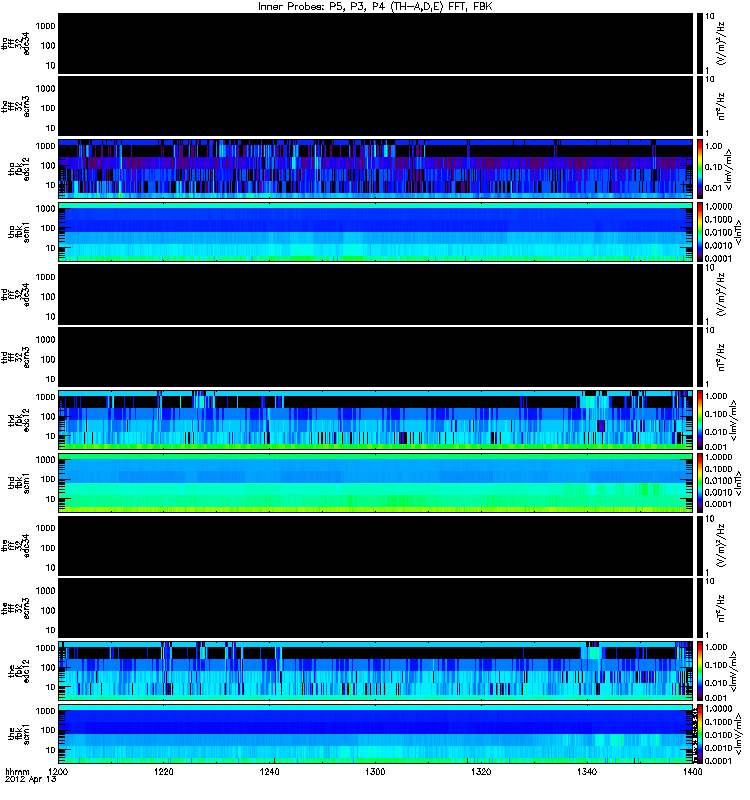Viewport: 750px width, 800px height.
Task: Click the tha fbk edc12 color bar
Action: (x=699, y=168)
